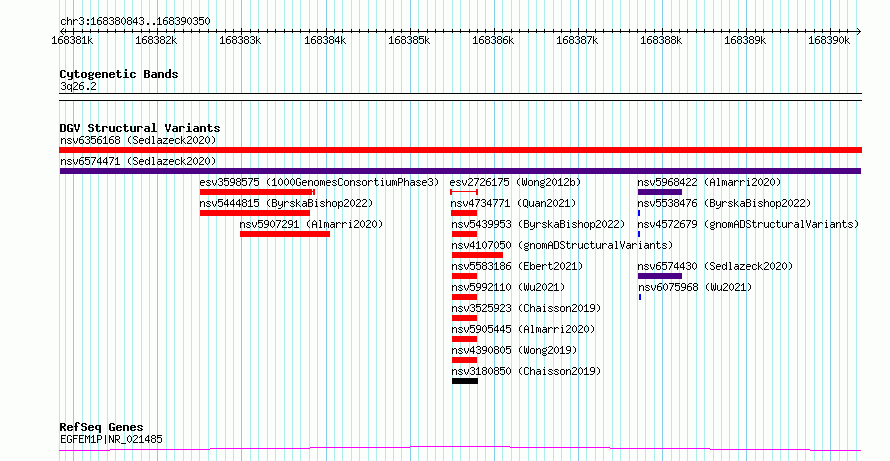Click the Cytogenetic Bands track title
Viewport: 890px width, 461px height.
coord(119,74)
